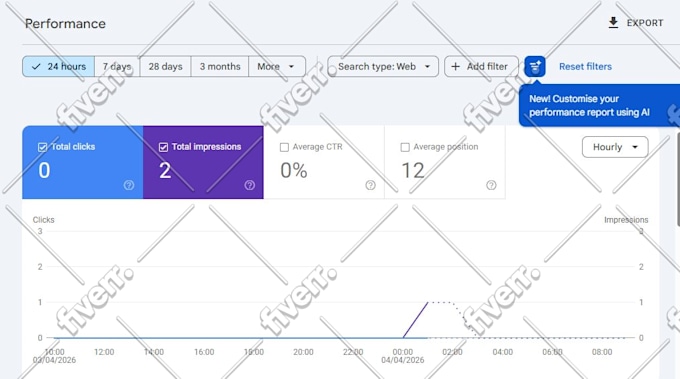The height and width of the screenshot is (379, 680).
Task: Open help icon on Total impressions card
Action: coord(249,185)
